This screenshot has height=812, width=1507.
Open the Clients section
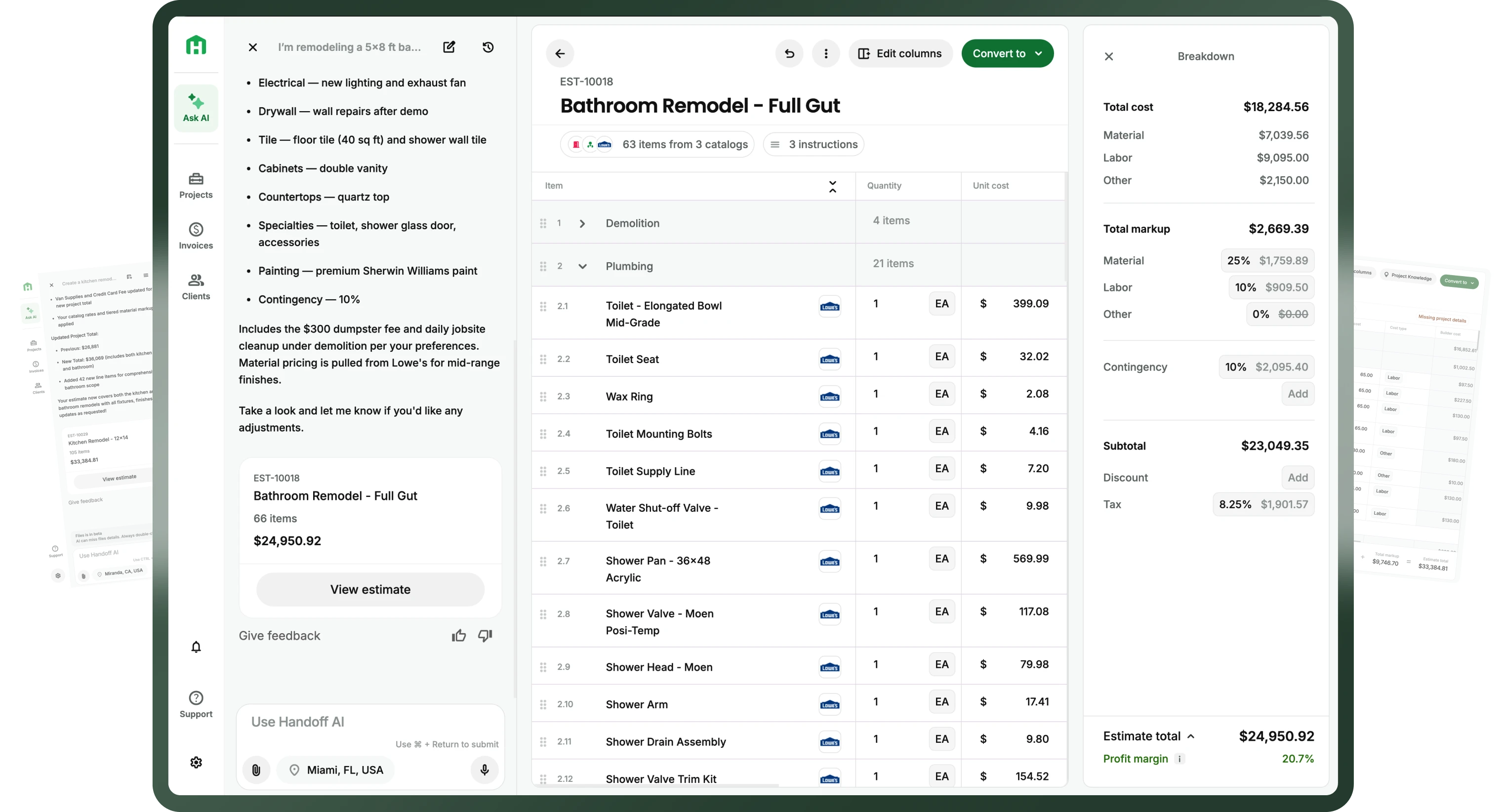pos(196,286)
